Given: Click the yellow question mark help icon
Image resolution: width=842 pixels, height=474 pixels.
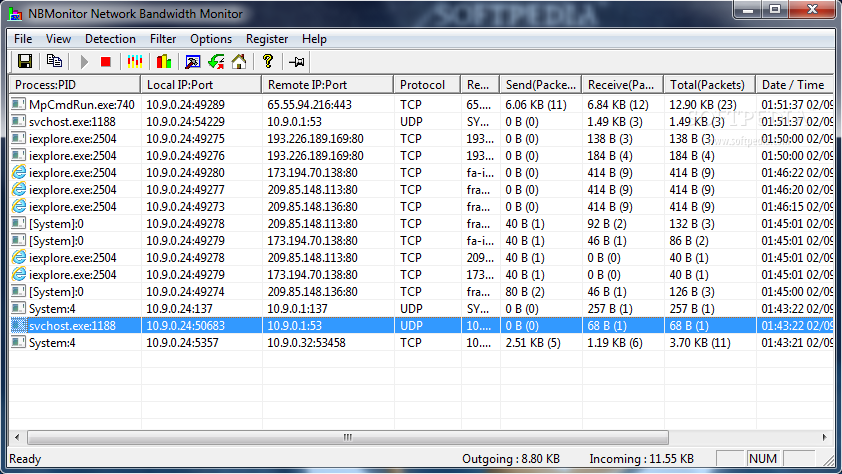Looking at the screenshot, I should 267,61.
